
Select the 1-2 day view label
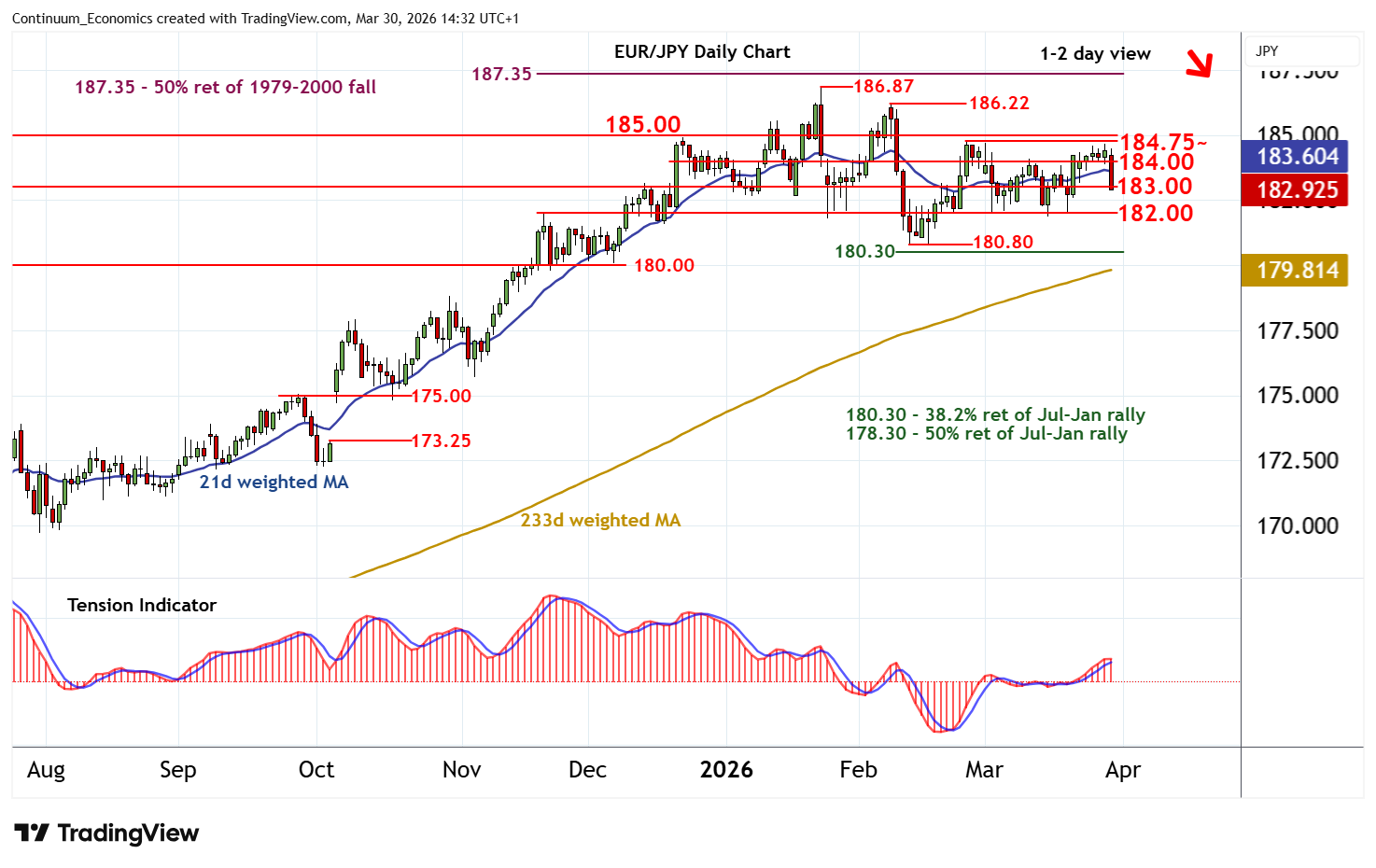(x=1095, y=54)
